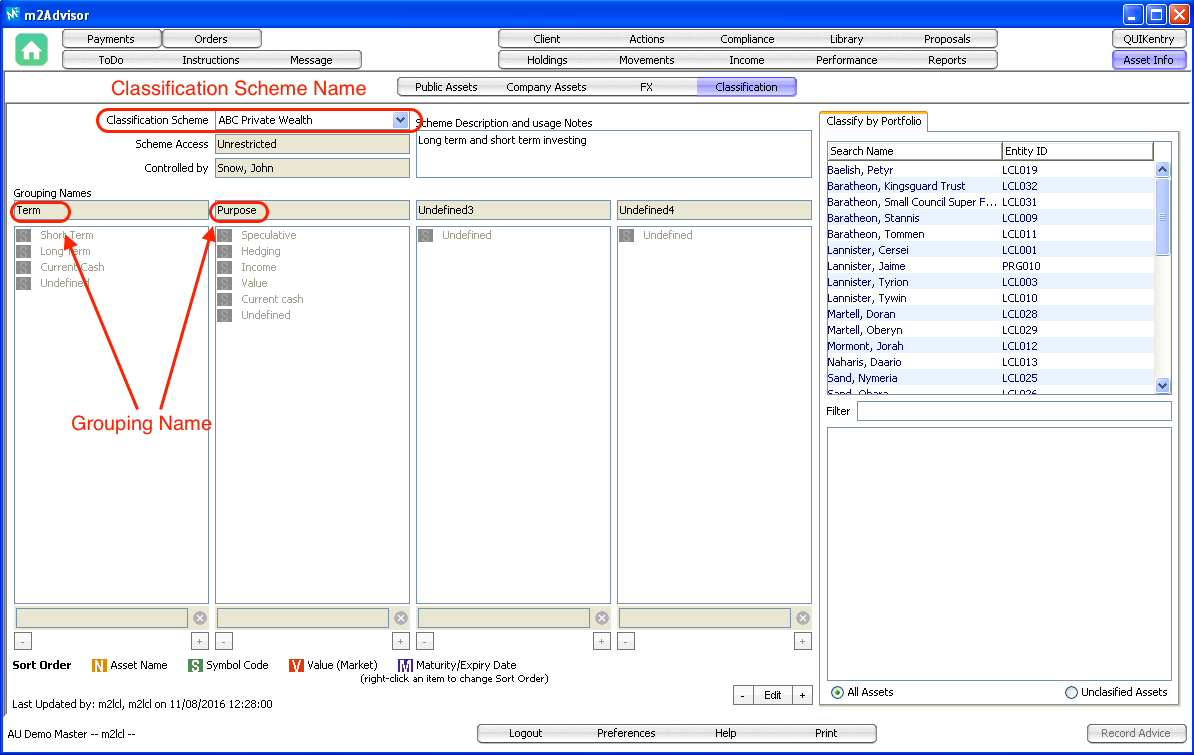Click the Logout button
This screenshot has height=755, width=1194.
(x=525, y=733)
